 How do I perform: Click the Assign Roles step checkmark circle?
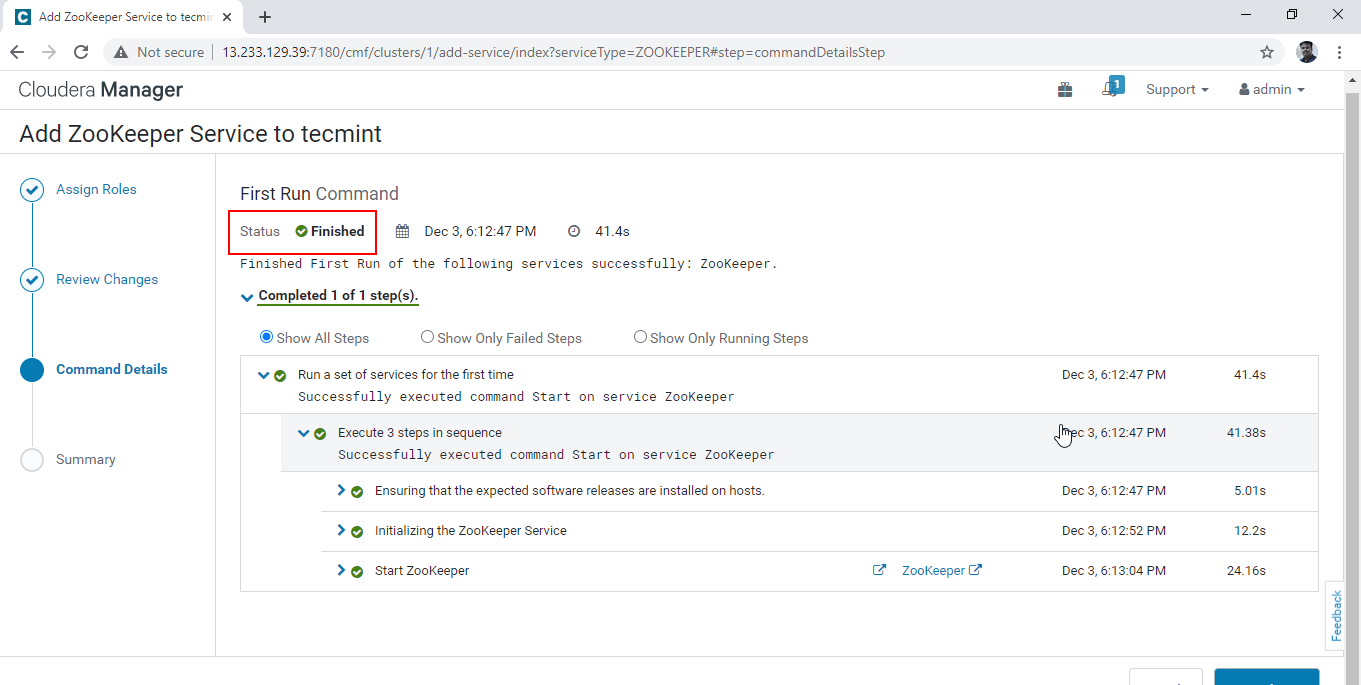coord(32,190)
